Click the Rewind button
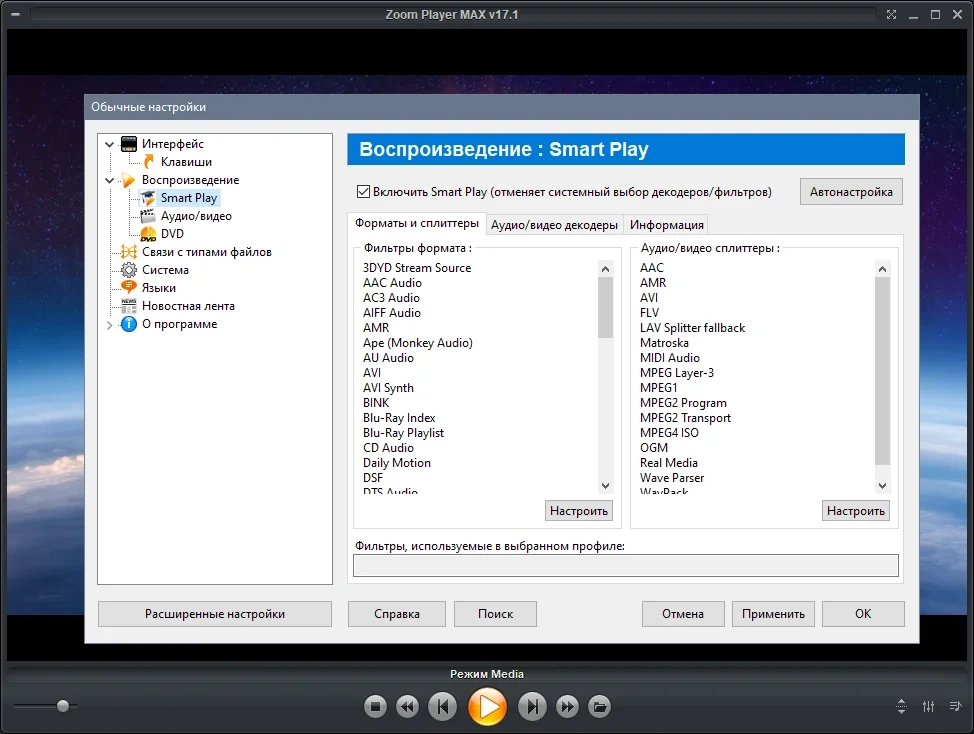The height and width of the screenshot is (734, 974). [x=407, y=706]
